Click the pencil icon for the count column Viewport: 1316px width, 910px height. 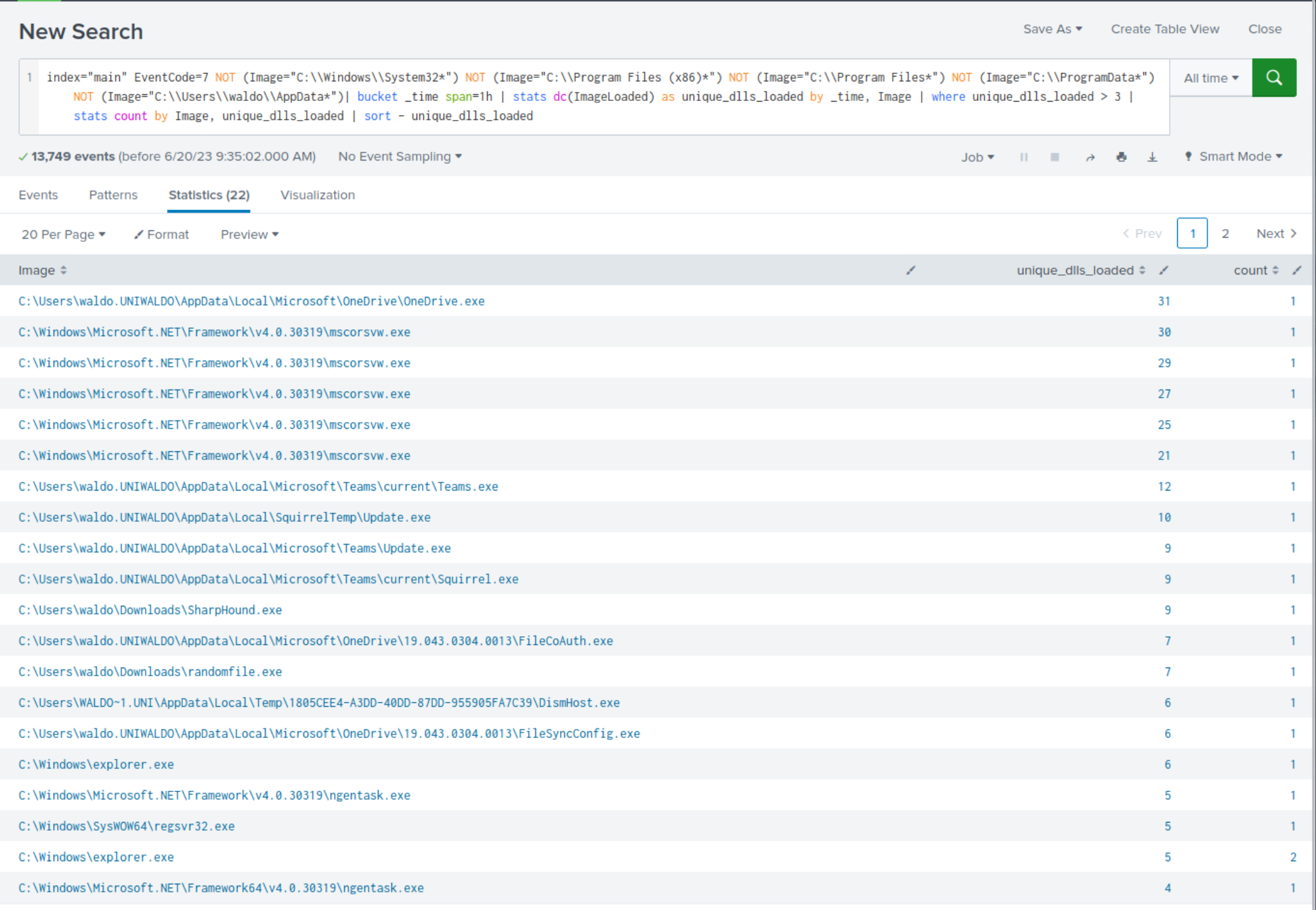[1296, 270]
